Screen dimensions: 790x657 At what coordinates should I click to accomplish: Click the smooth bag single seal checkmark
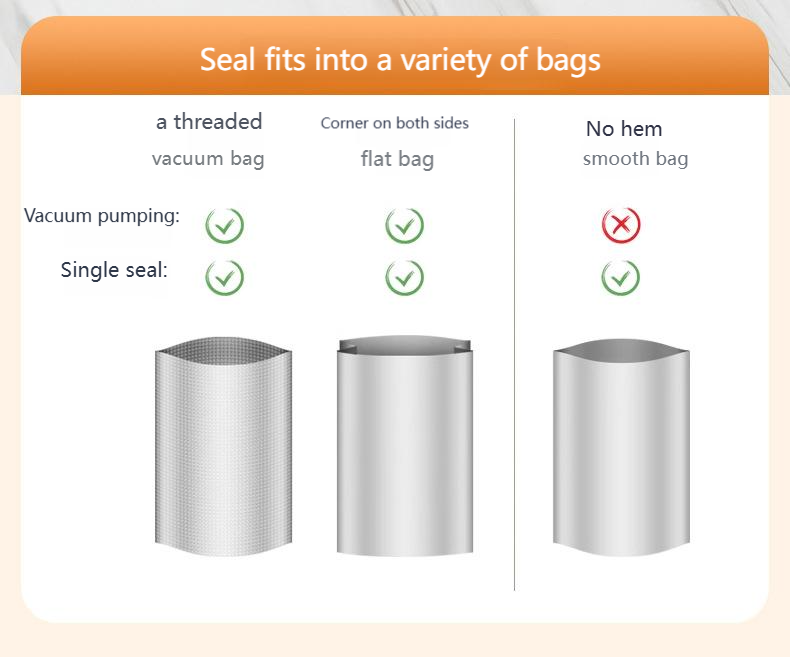click(x=621, y=277)
